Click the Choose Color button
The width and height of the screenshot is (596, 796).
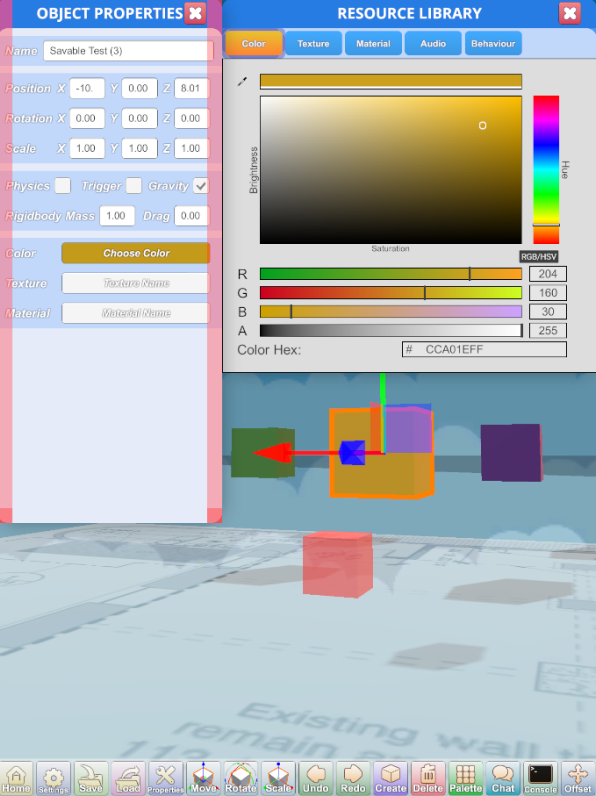pos(136,253)
